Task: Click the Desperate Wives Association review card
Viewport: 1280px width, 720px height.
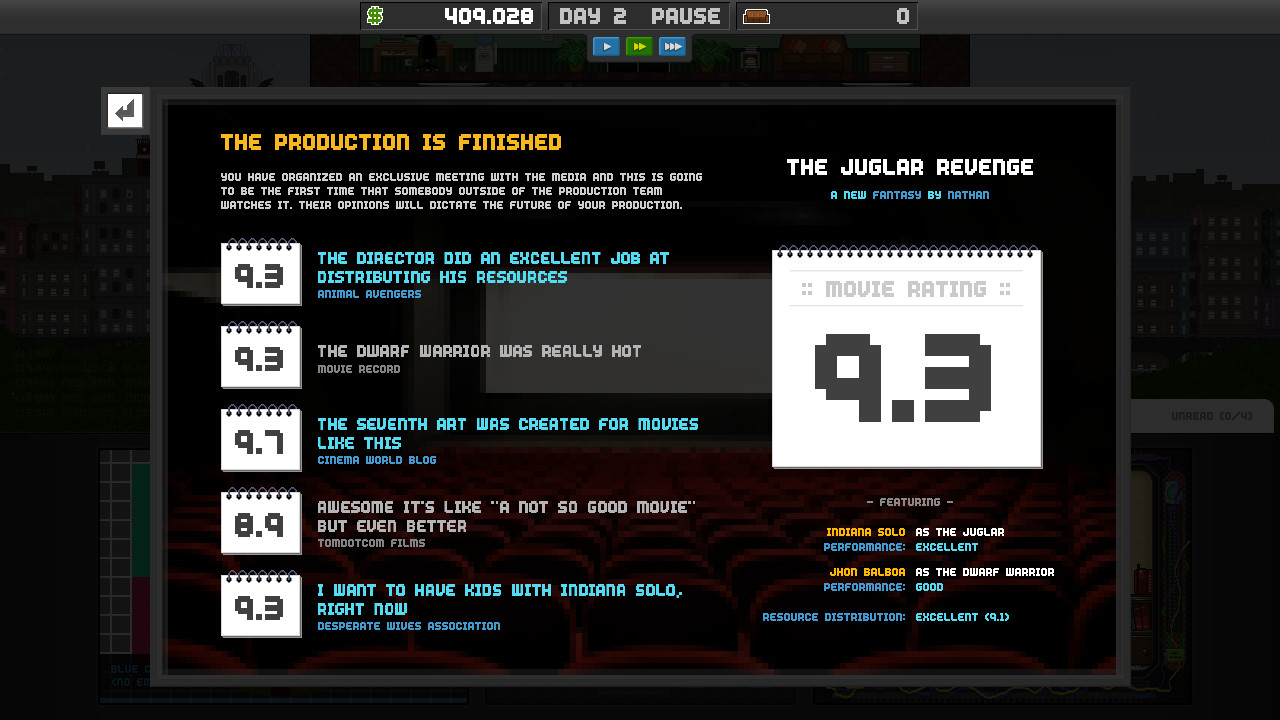Action: (260, 605)
